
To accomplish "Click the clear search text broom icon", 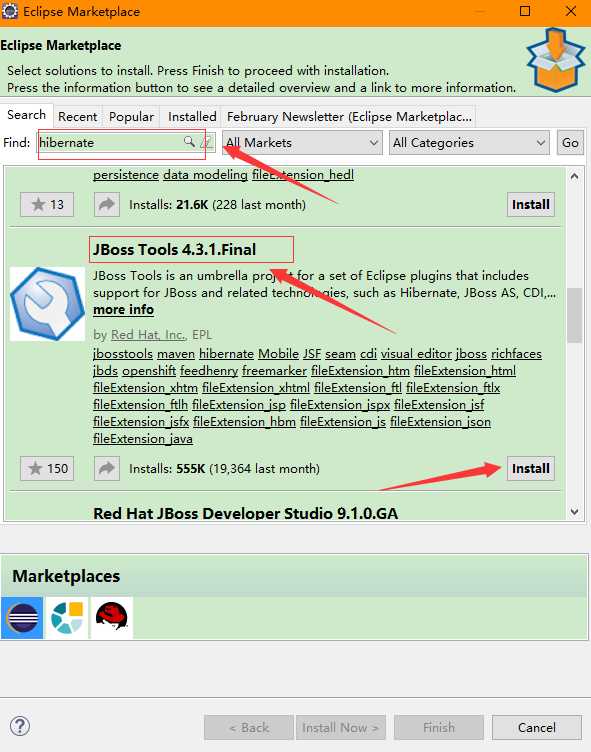I will [207, 142].
